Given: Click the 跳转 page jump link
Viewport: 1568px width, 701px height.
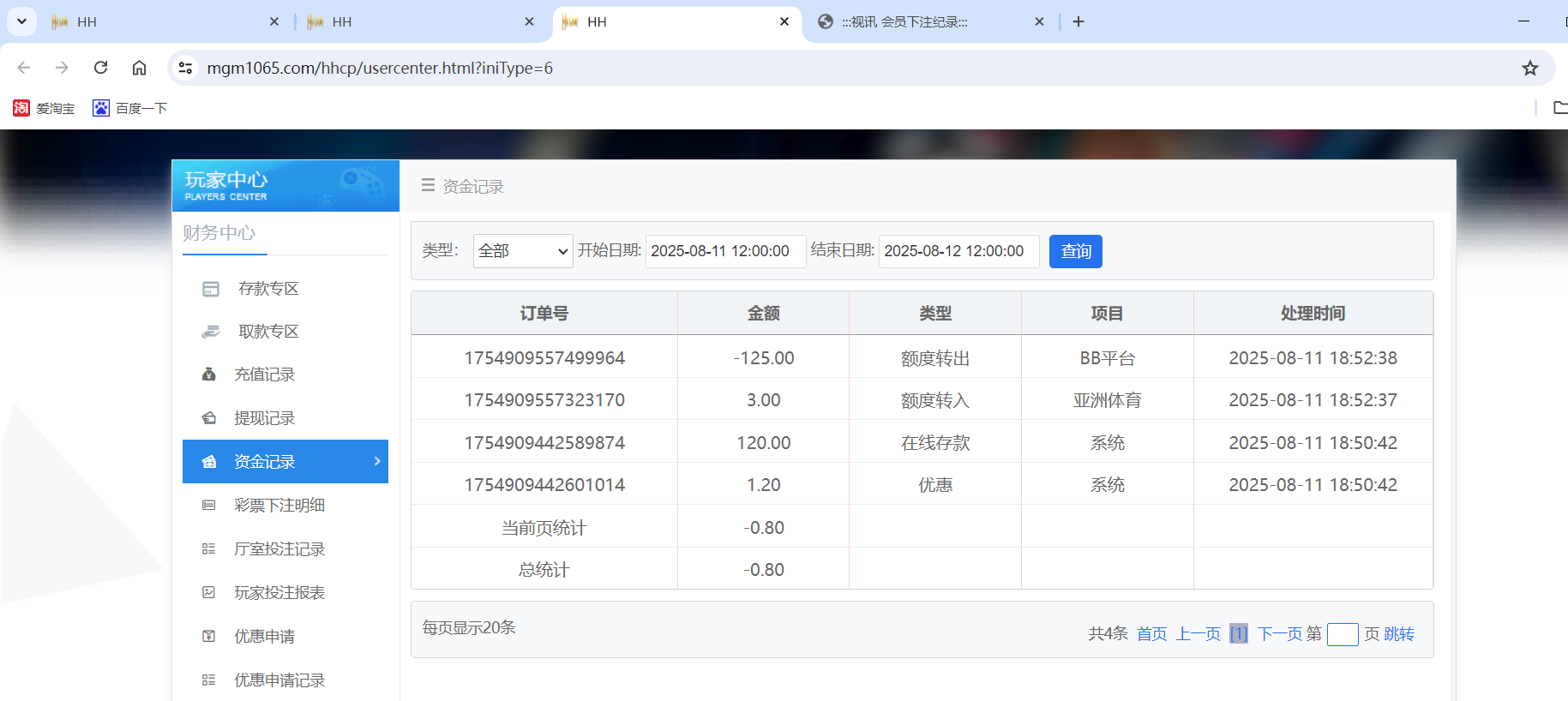Looking at the screenshot, I should coord(1399,634).
